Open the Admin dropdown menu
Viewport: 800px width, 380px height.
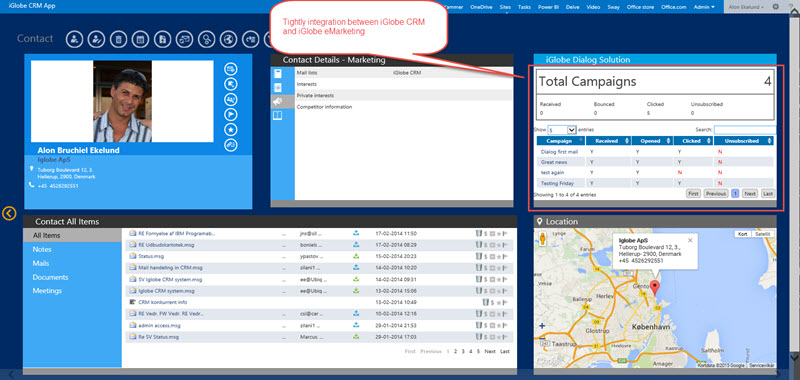704,7
